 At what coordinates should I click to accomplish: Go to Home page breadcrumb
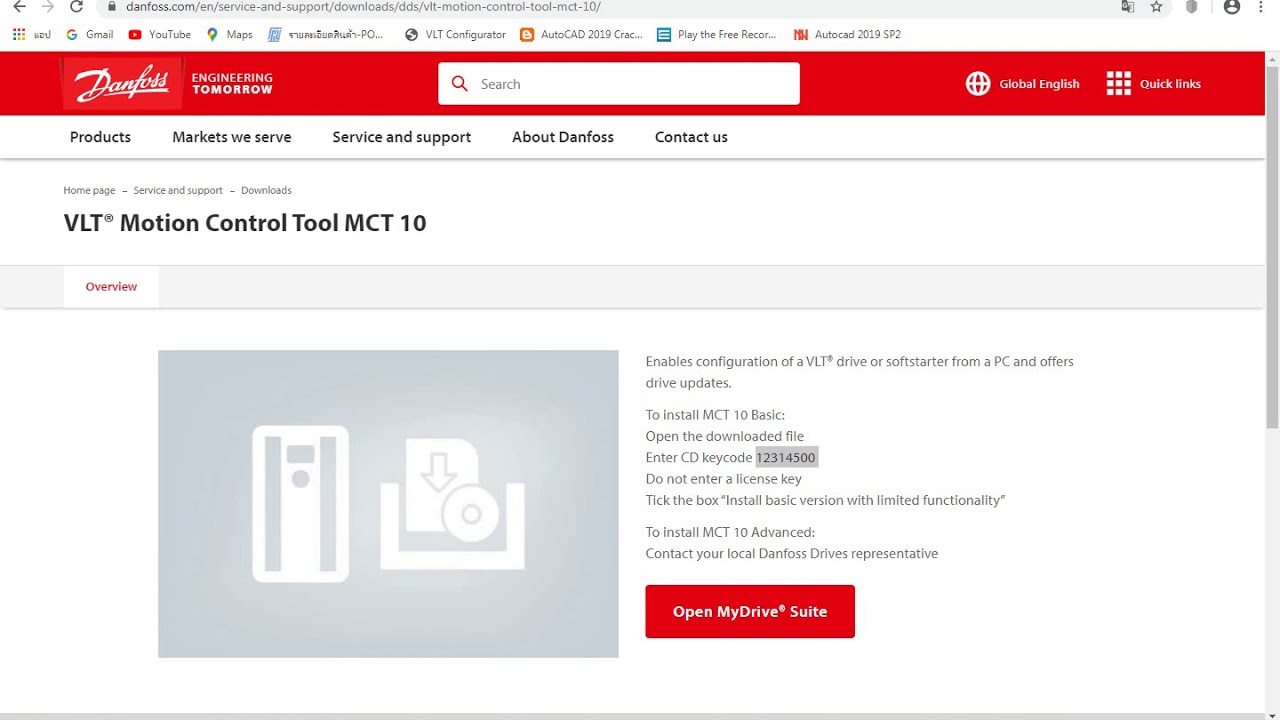[89, 190]
